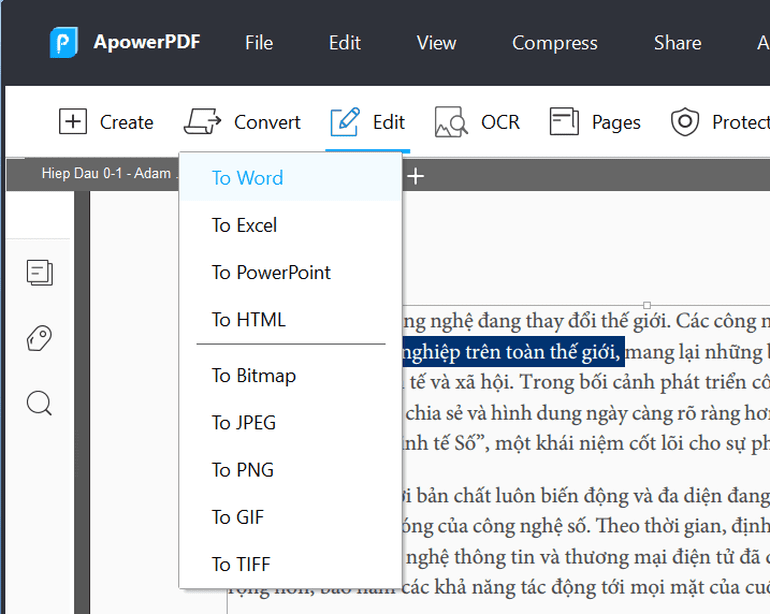The width and height of the screenshot is (770, 614).
Task: Choose To HTML conversion option
Action: [291, 319]
